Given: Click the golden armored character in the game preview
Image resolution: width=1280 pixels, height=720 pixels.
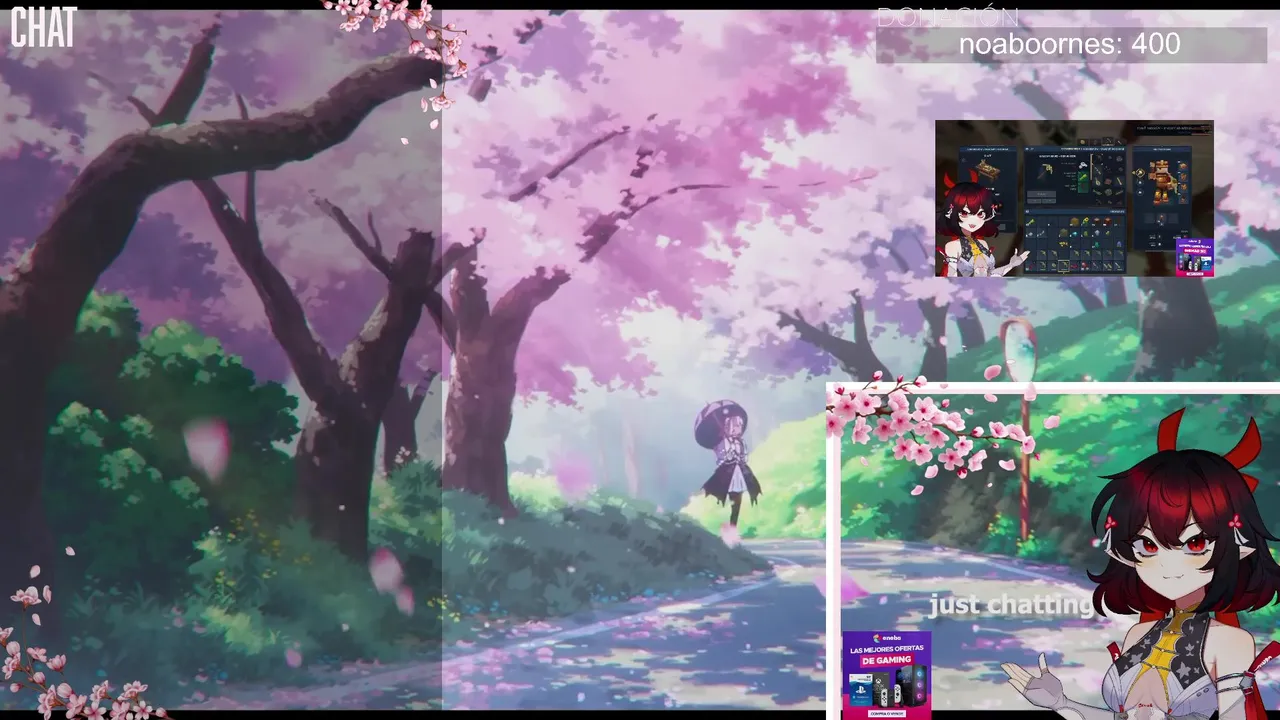Looking at the screenshot, I should tap(1162, 181).
